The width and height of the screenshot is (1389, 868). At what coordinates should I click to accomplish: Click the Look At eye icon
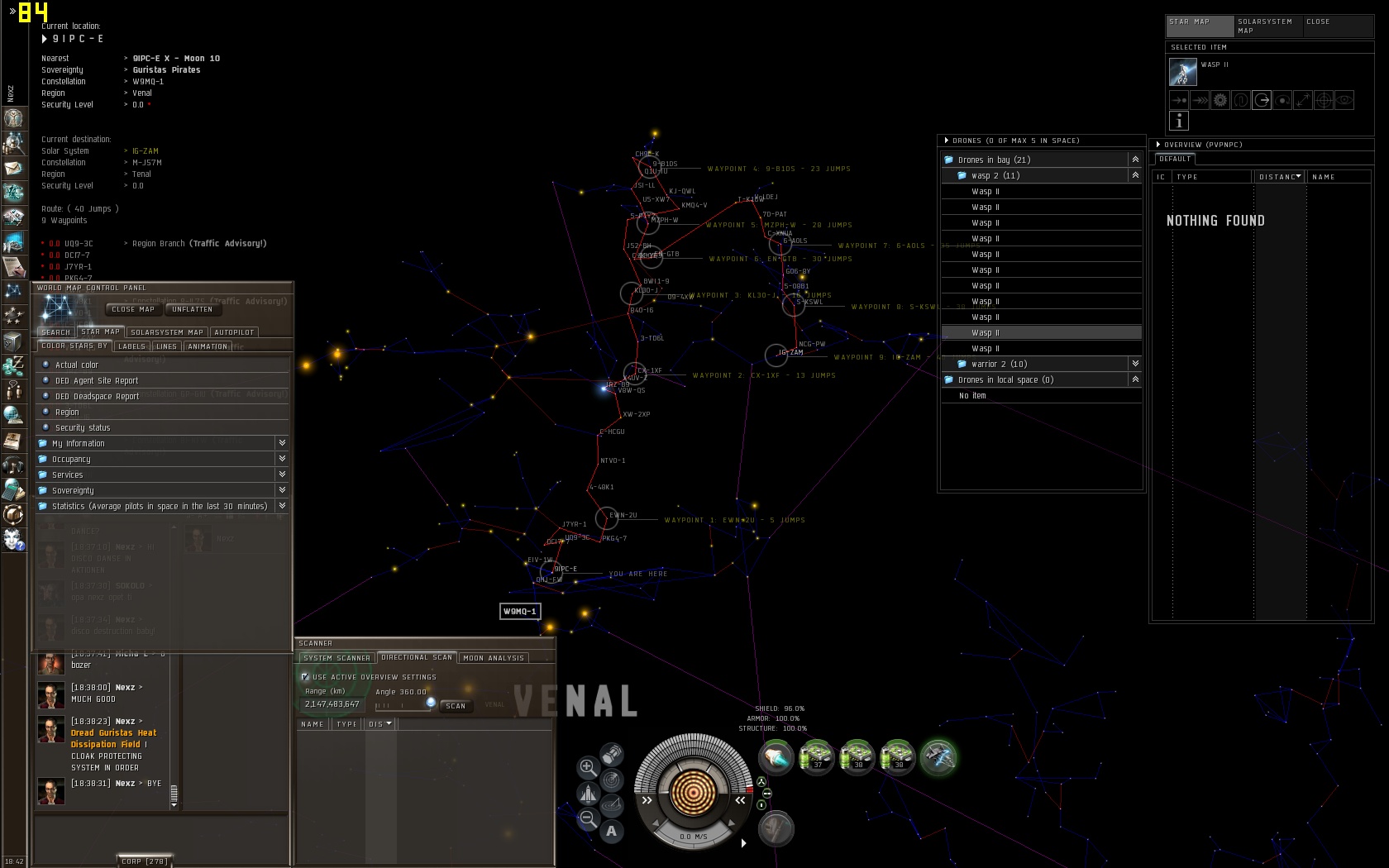tap(1344, 100)
